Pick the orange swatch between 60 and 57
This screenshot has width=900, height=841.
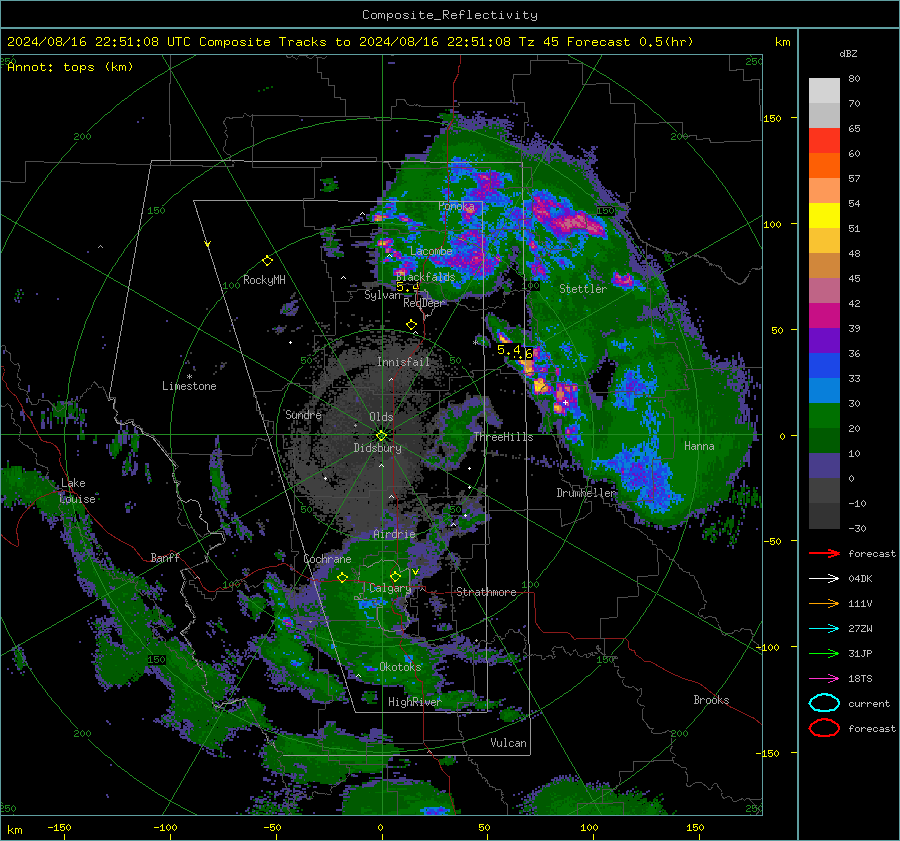(x=824, y=166)
